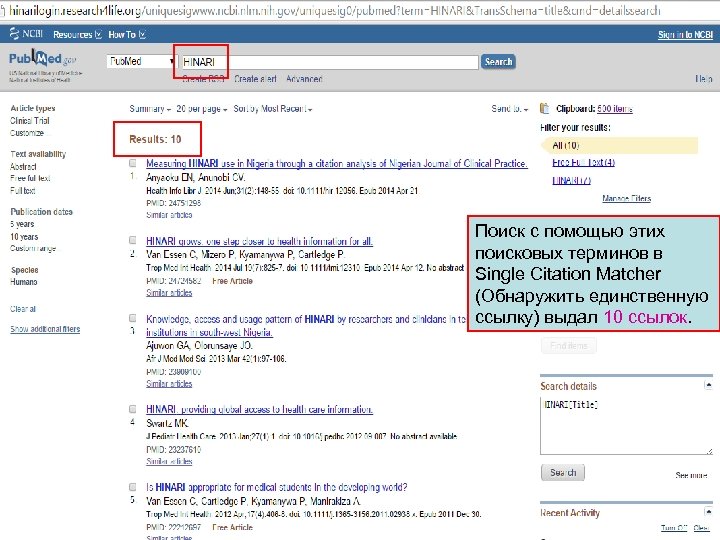Filter publication dates to 5 years
Image resolution: width=720 pixels, height=540 pixels.
point(22,224)
